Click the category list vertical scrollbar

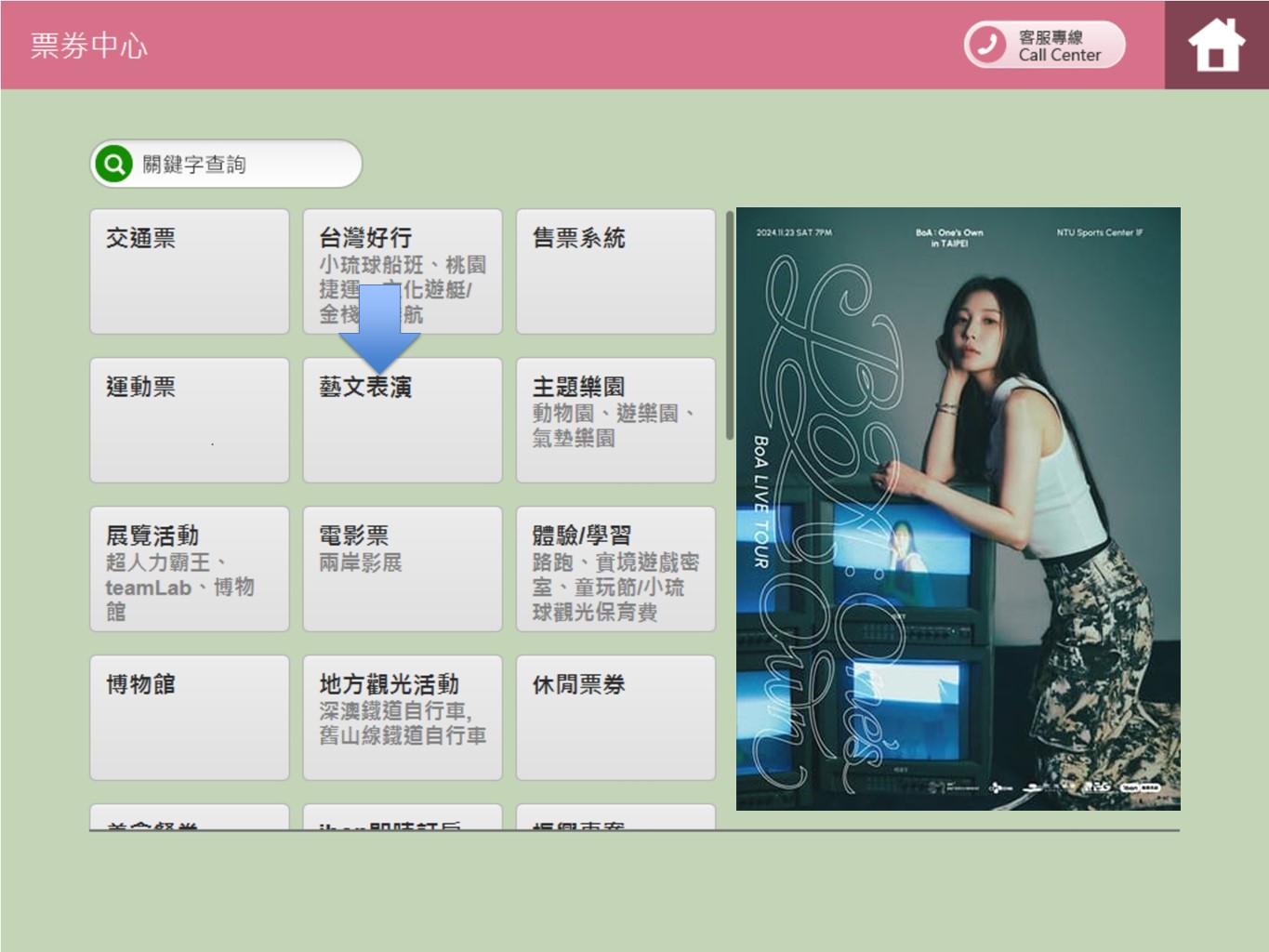coord(730,325)
